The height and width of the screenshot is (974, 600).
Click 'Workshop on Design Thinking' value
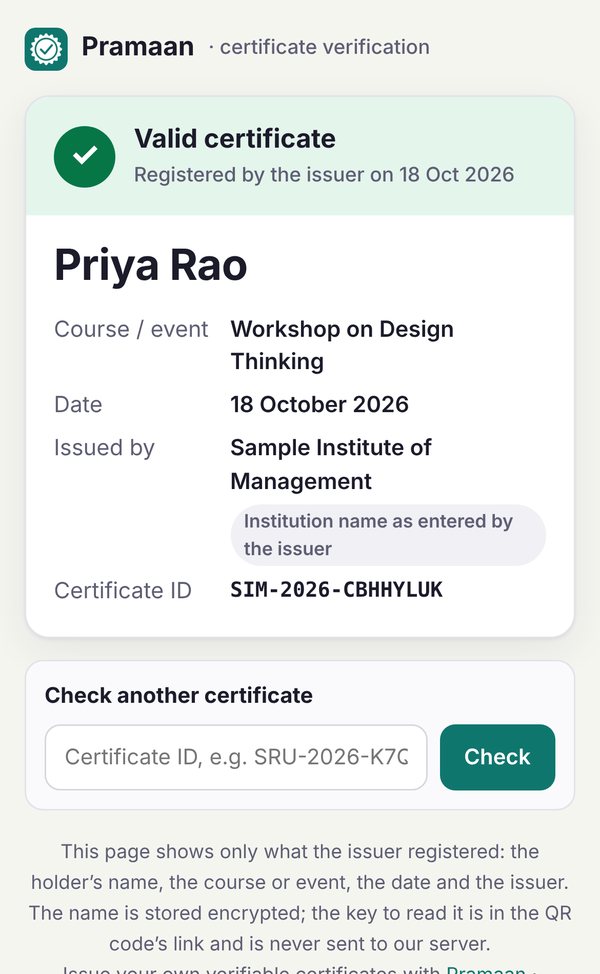(342, 345)
